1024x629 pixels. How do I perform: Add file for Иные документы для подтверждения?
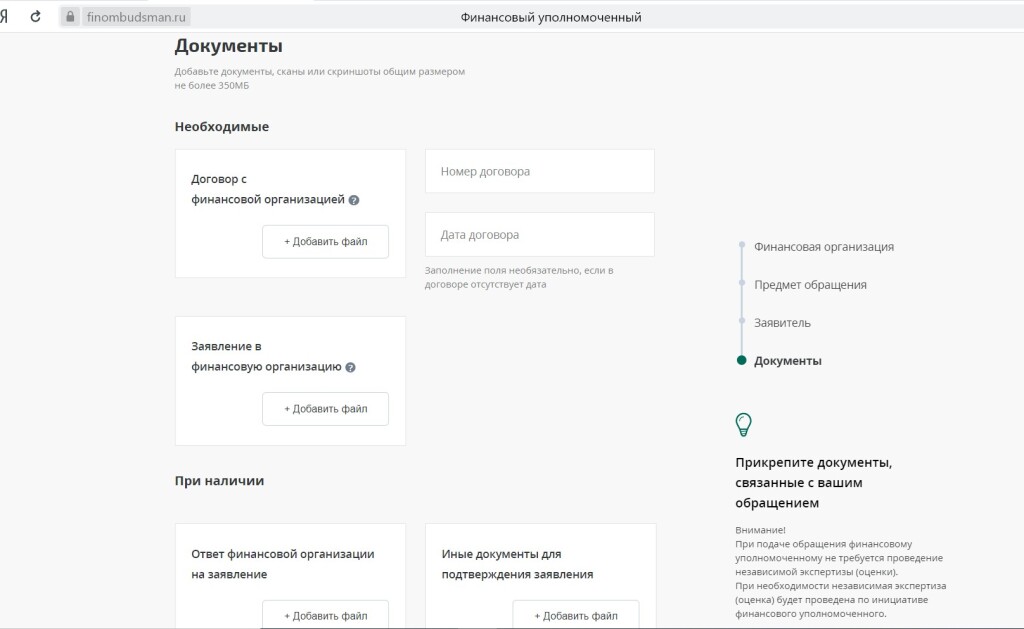tap(575, 615)
